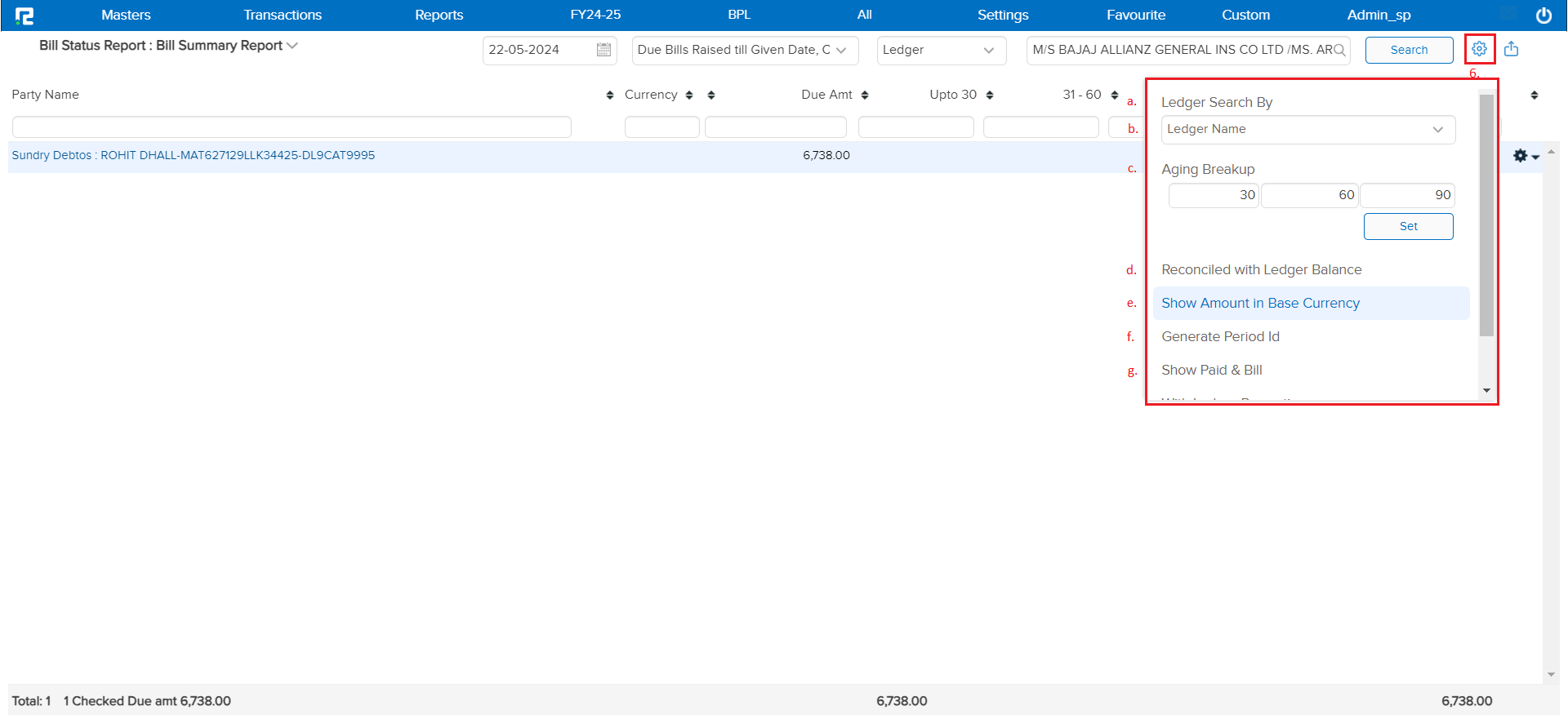Toggle Show Amount in Base Currency

(1260, 303)
